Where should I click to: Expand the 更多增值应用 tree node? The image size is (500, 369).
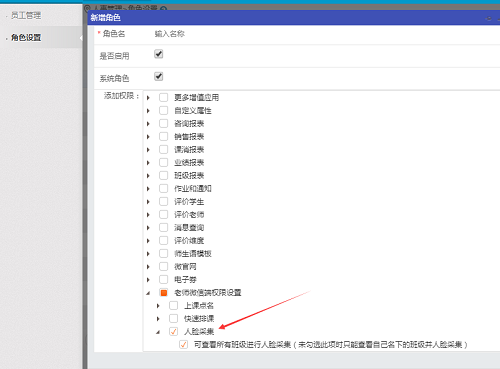pos(148,98)
